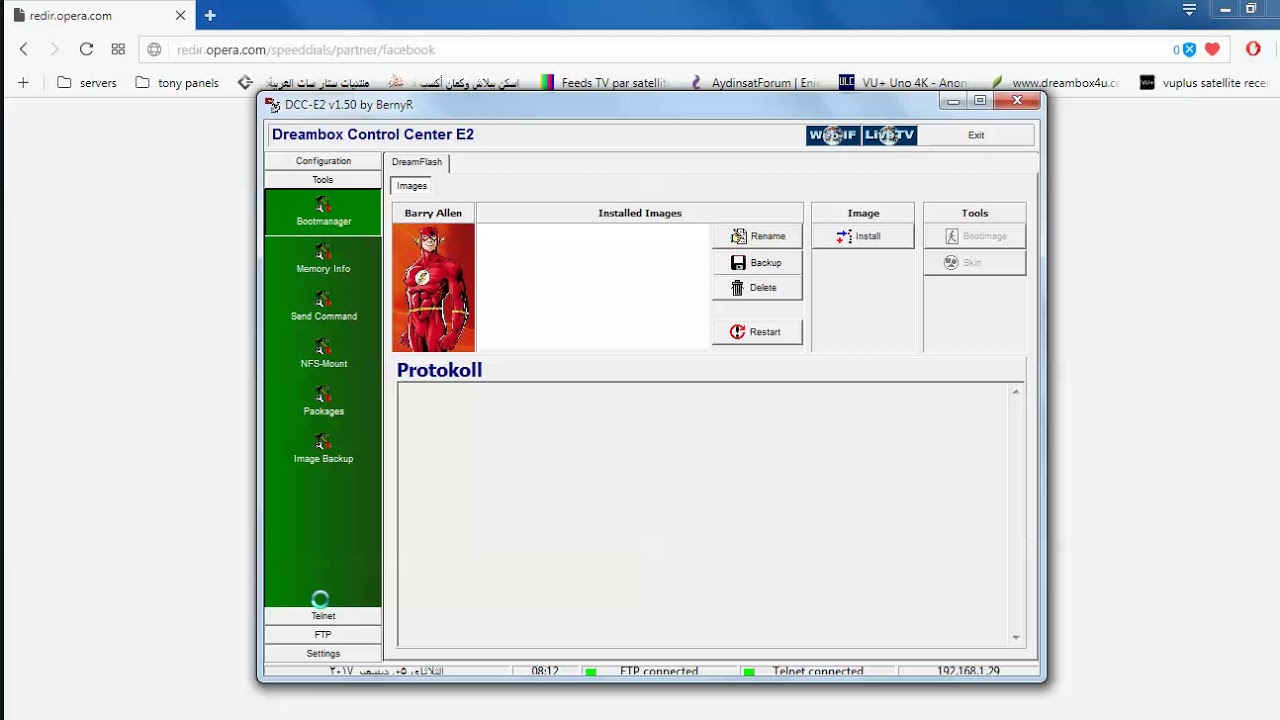Open the servers bookmarks folder
This screenshot has height=720, width=1280.
pyautogui.click(x=87, y=83)
